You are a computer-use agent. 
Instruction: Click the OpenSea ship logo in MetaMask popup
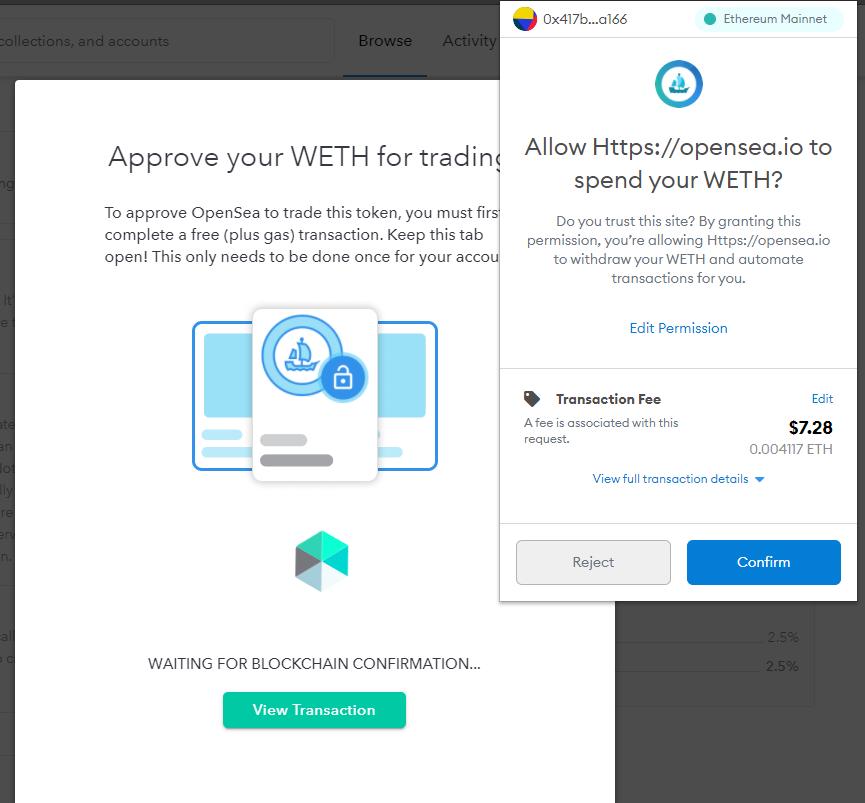679,84
